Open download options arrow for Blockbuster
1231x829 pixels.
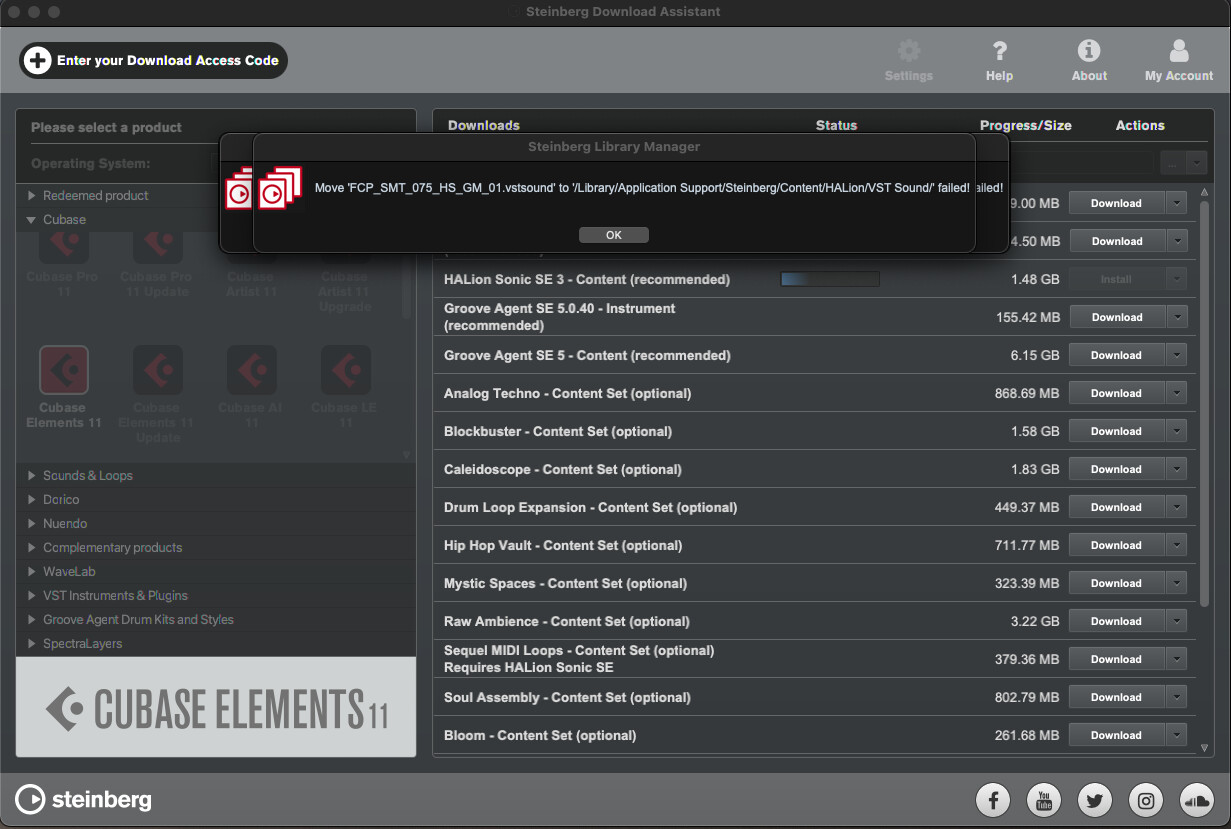click(1177, 431)
